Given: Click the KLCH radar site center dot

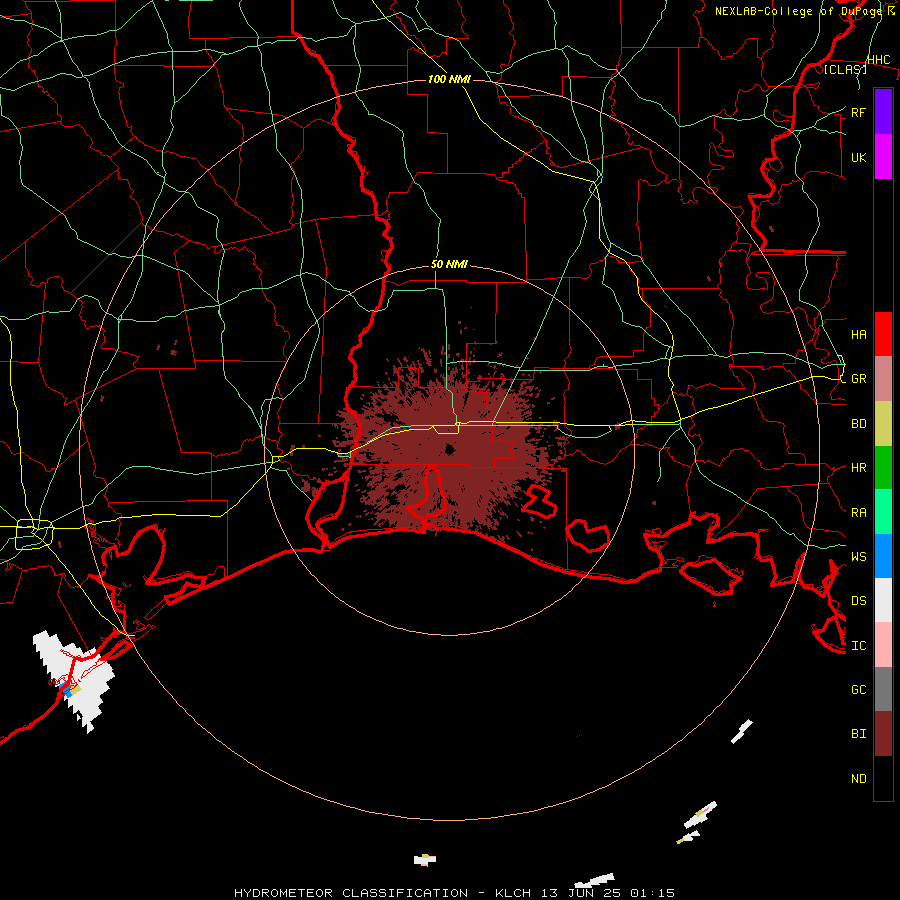Looking at the screenshot, I should click(450, 449).
